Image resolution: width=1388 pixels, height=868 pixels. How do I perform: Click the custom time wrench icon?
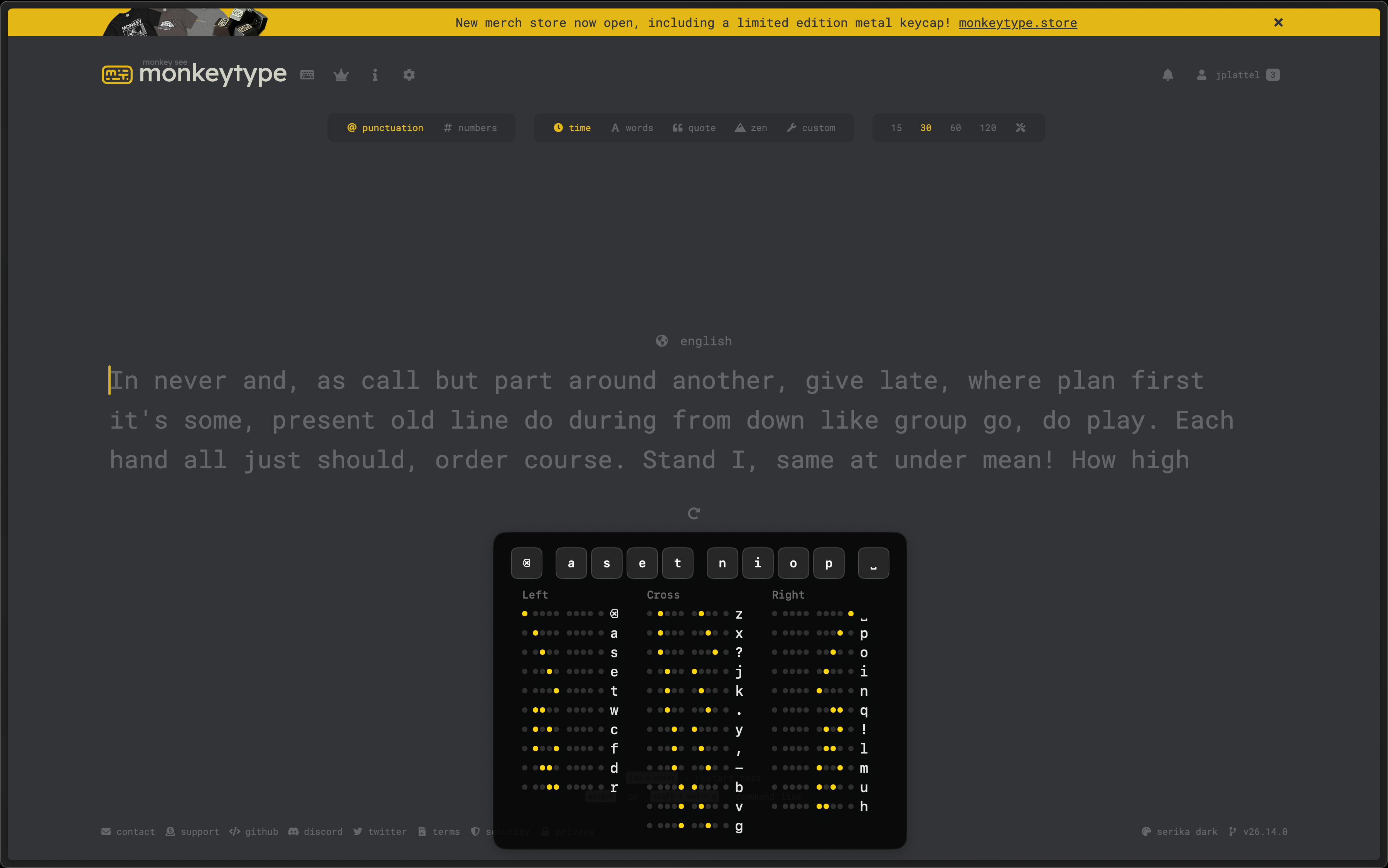1021,128
